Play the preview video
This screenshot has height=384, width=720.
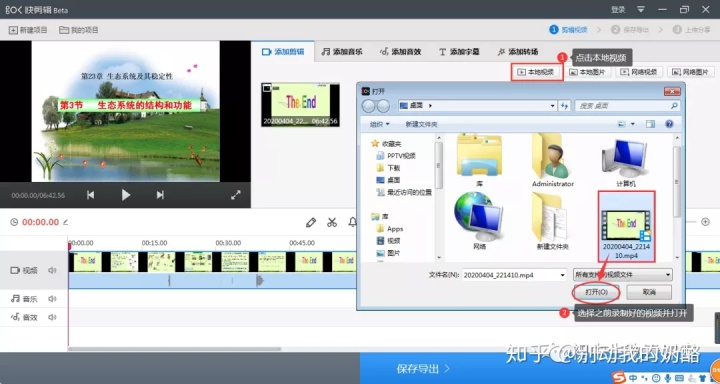pyautogui.click(x=125, y=195)
